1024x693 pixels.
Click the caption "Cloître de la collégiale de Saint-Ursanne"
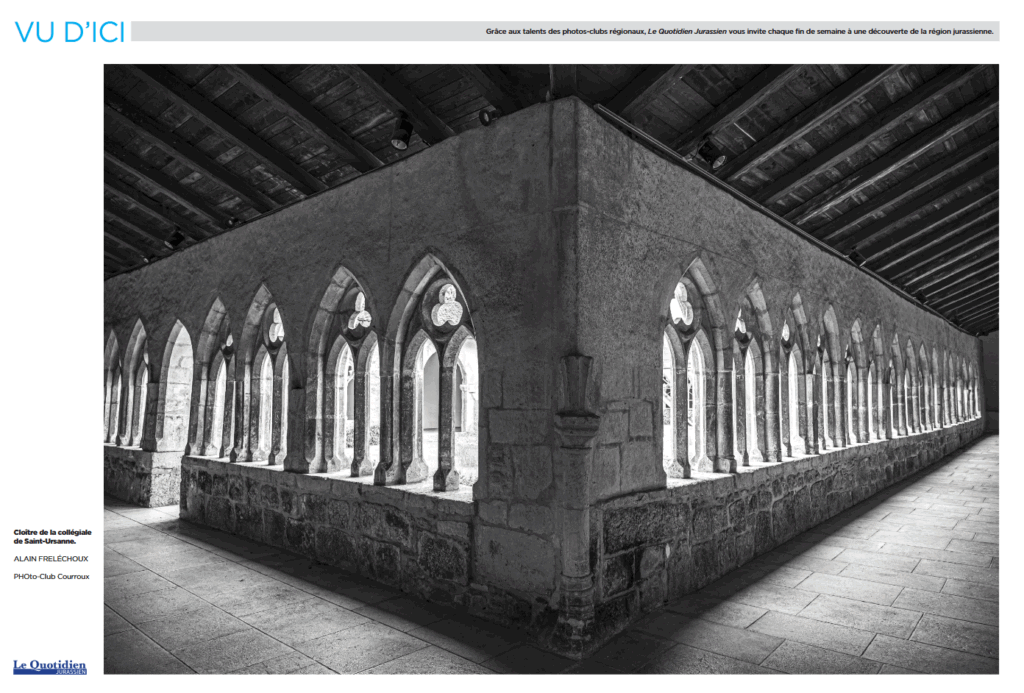click(53, 536)
